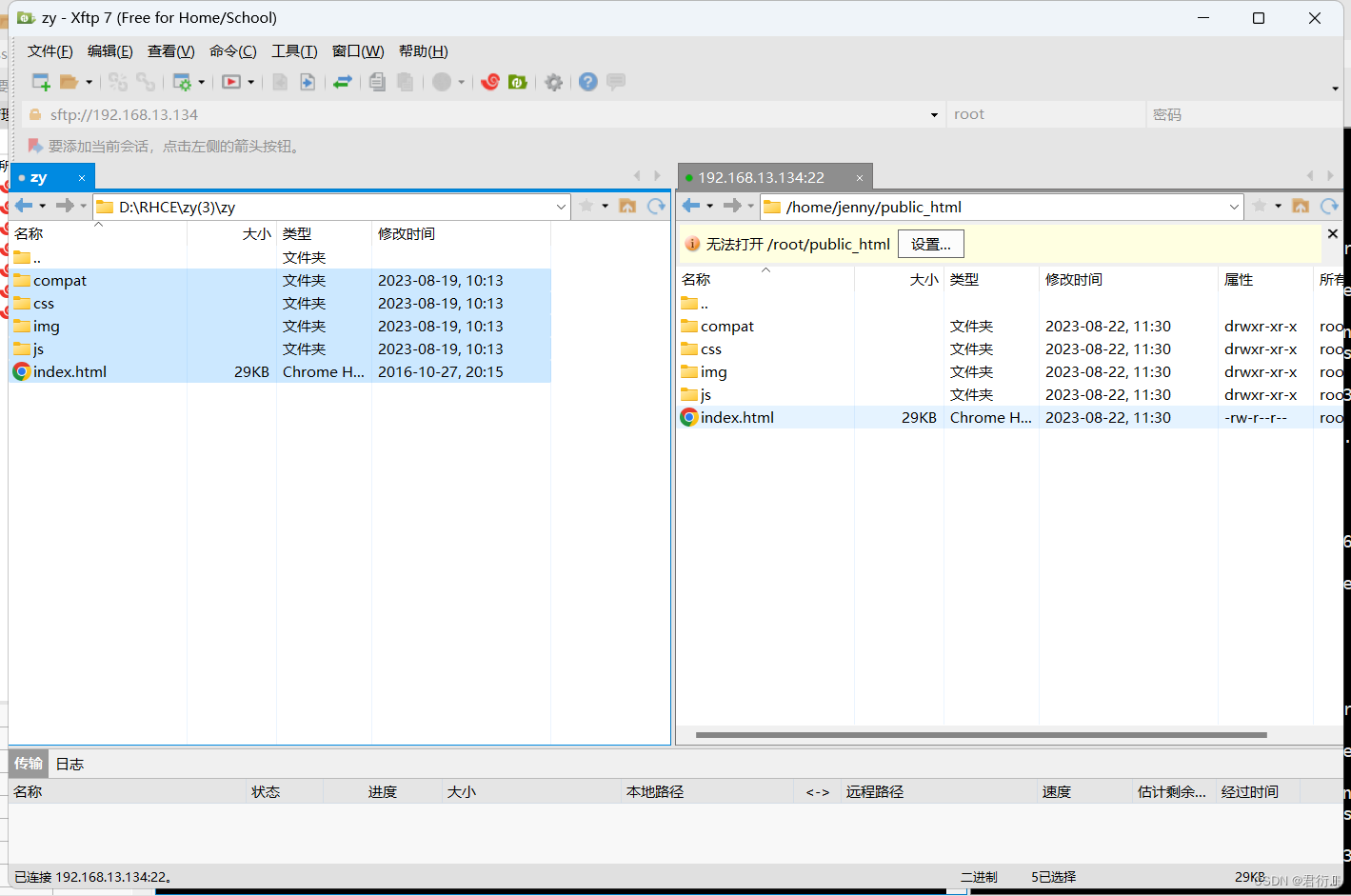1351x896 pixels.
Task: Select the remote index.html file
Action: tap(1010, 417)
